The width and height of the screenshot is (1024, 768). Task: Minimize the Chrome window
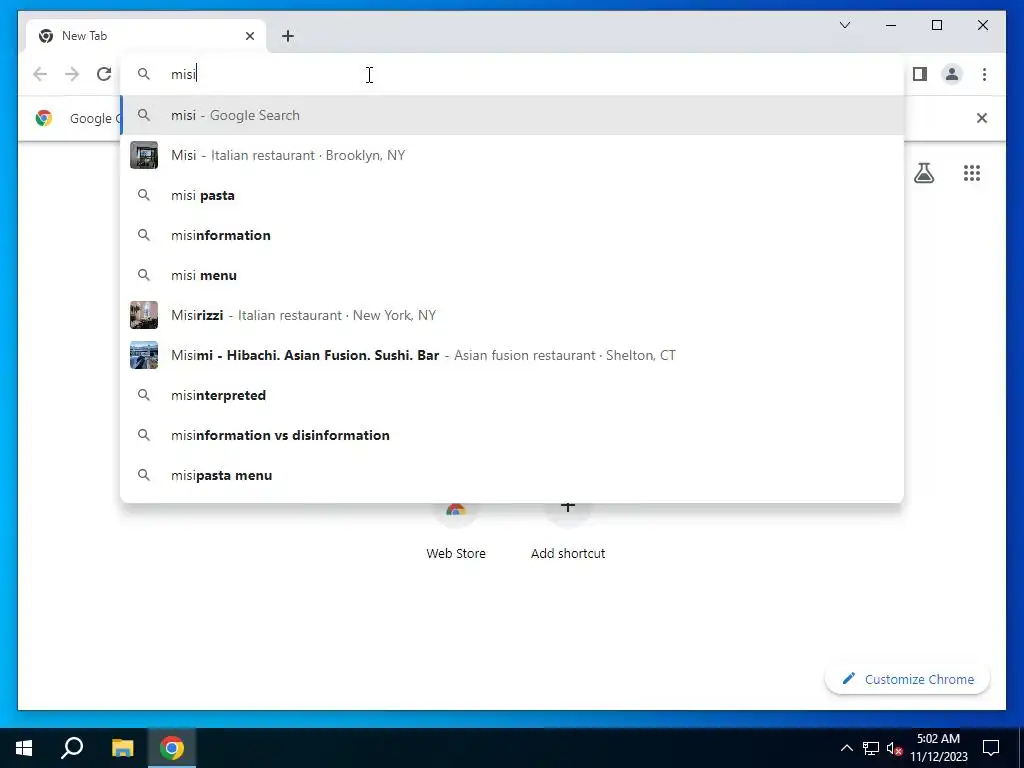(891, 25)
